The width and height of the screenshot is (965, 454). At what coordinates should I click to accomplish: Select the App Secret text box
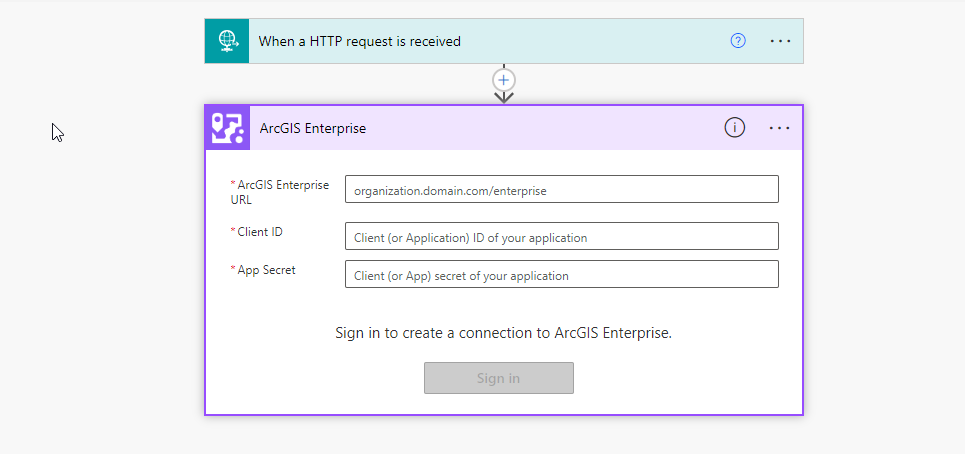(x=561, y=275)
